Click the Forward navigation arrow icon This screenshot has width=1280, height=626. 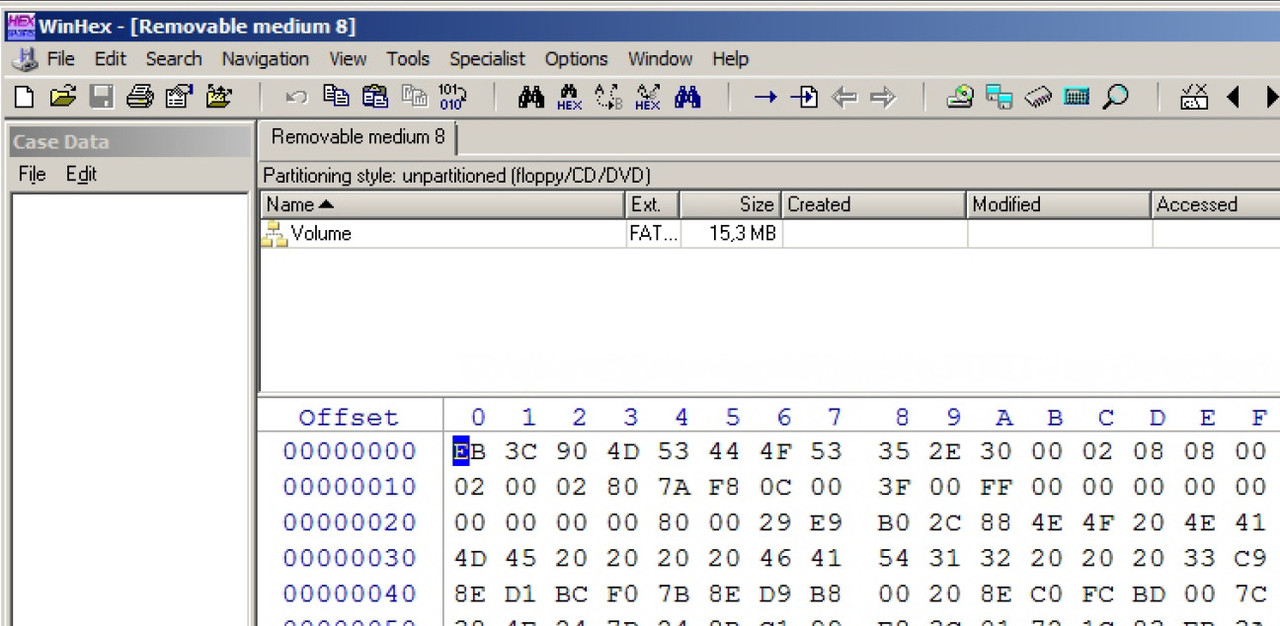[883, 97]
